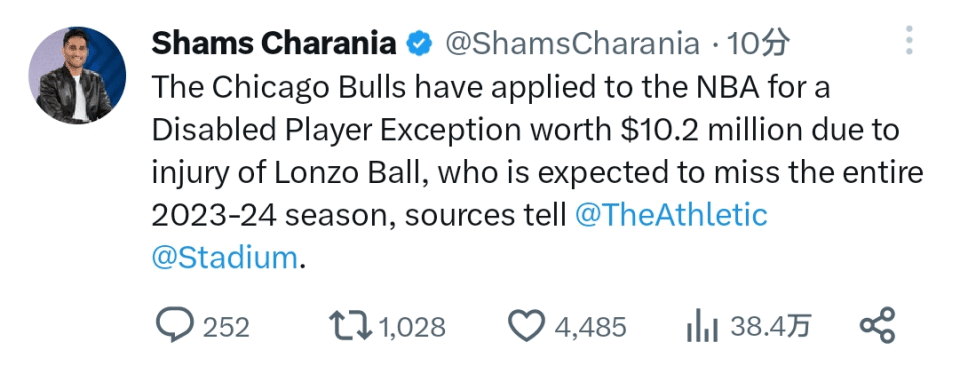Click the blue verified badge
Screen dimensions: 960x366
(420, 44)
